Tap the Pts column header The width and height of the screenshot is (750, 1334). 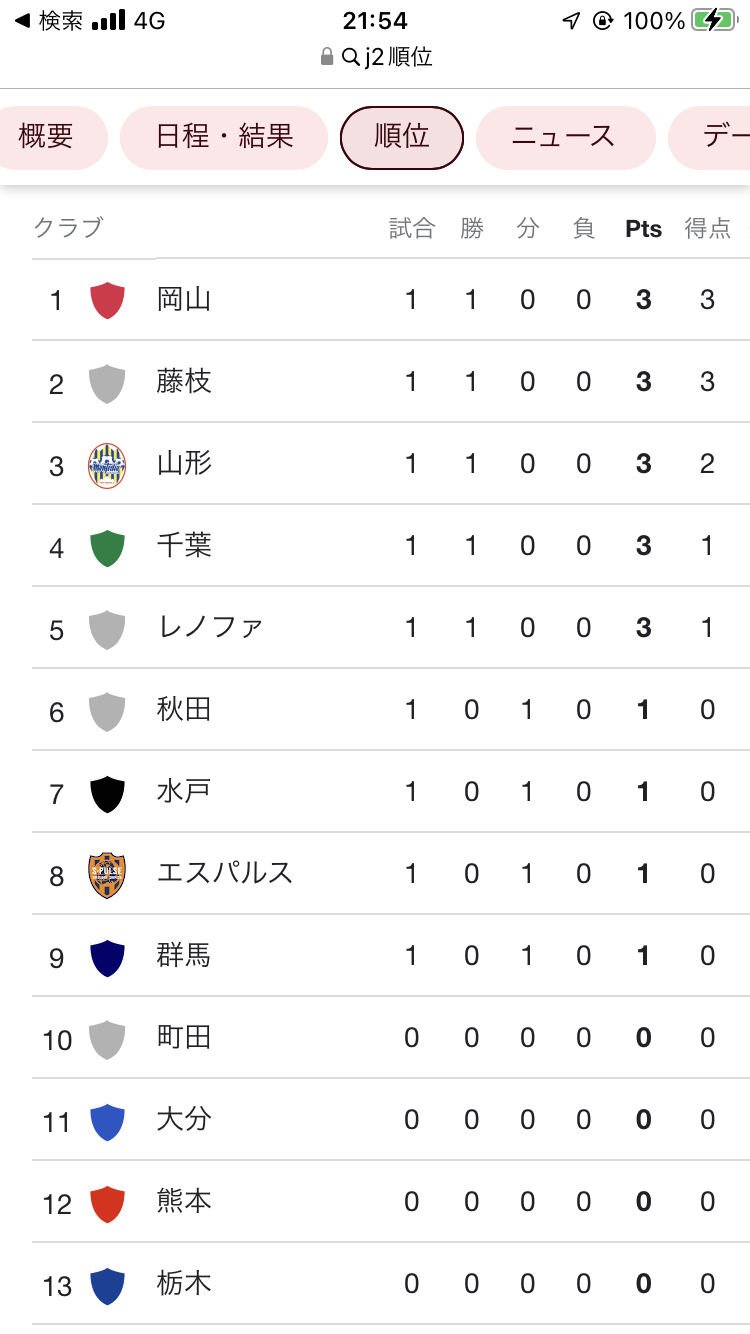pos(643,229)
